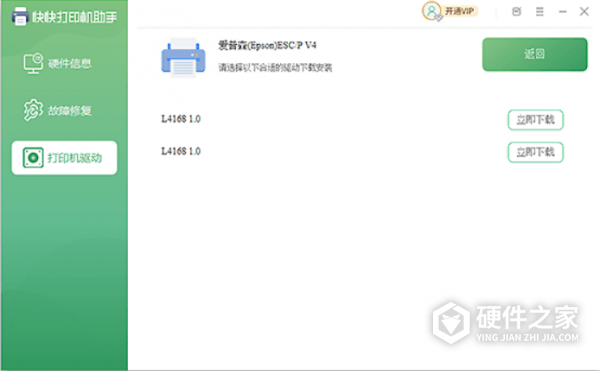Click the second L4168 1.0 entry text
The height and width of the screenshot is (371, 600).
point(181,151)
